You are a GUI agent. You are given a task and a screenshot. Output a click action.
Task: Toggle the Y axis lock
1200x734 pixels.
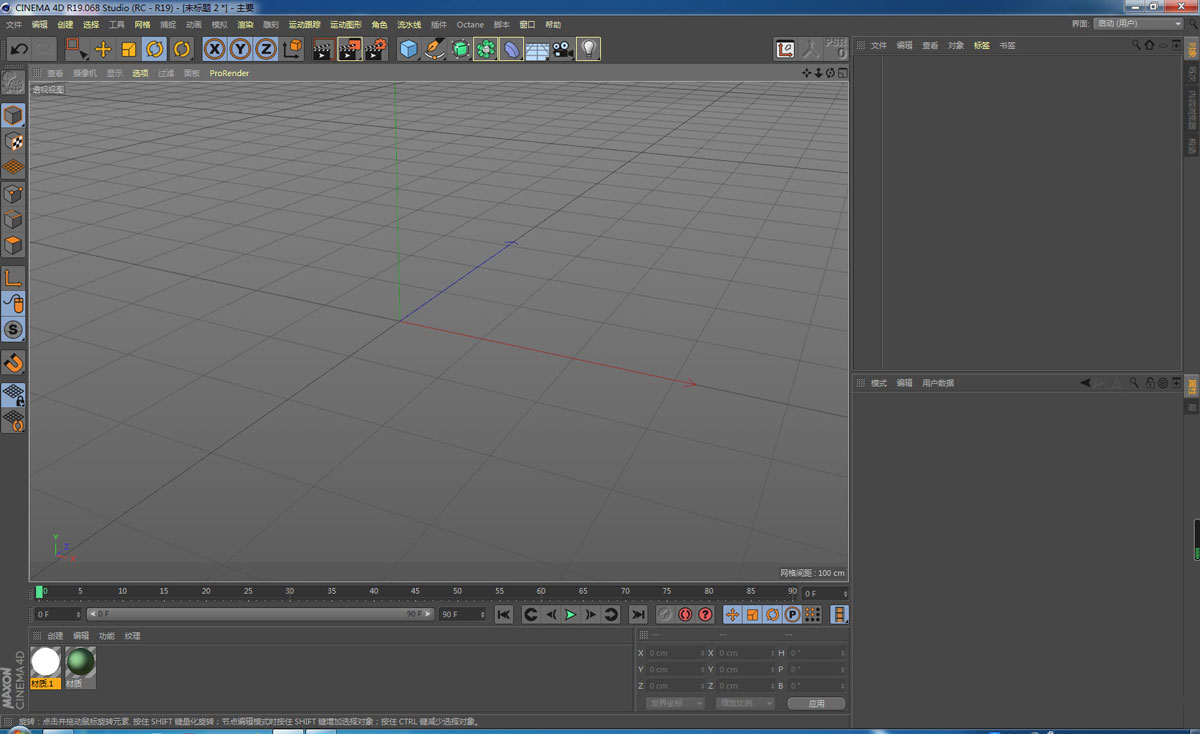[x=240, y=49]
